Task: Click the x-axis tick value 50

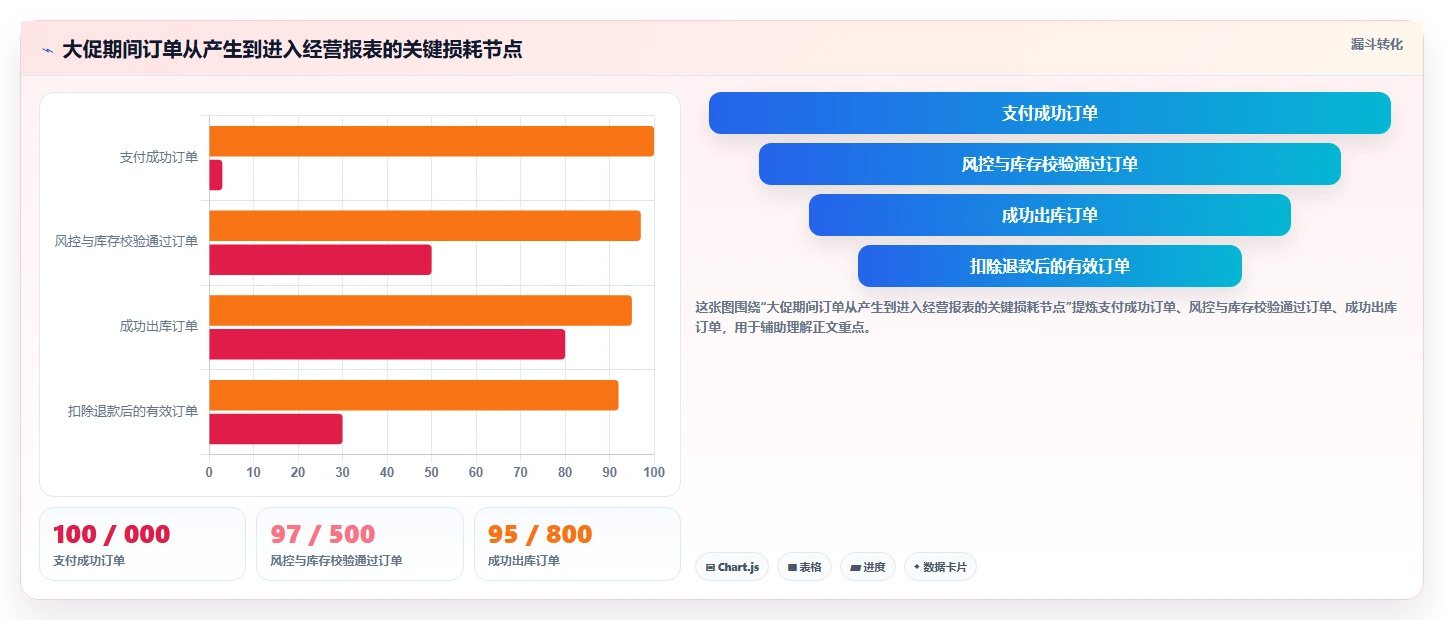Action: (x=431, y=472)
